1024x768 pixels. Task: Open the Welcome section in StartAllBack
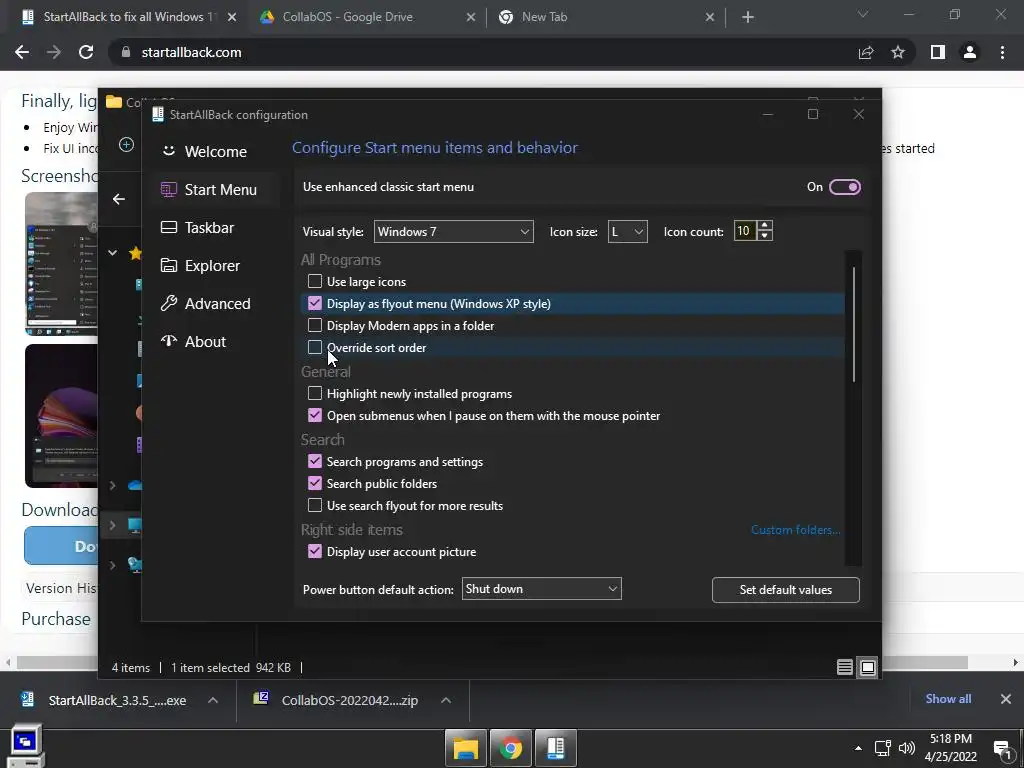[204, 152]
